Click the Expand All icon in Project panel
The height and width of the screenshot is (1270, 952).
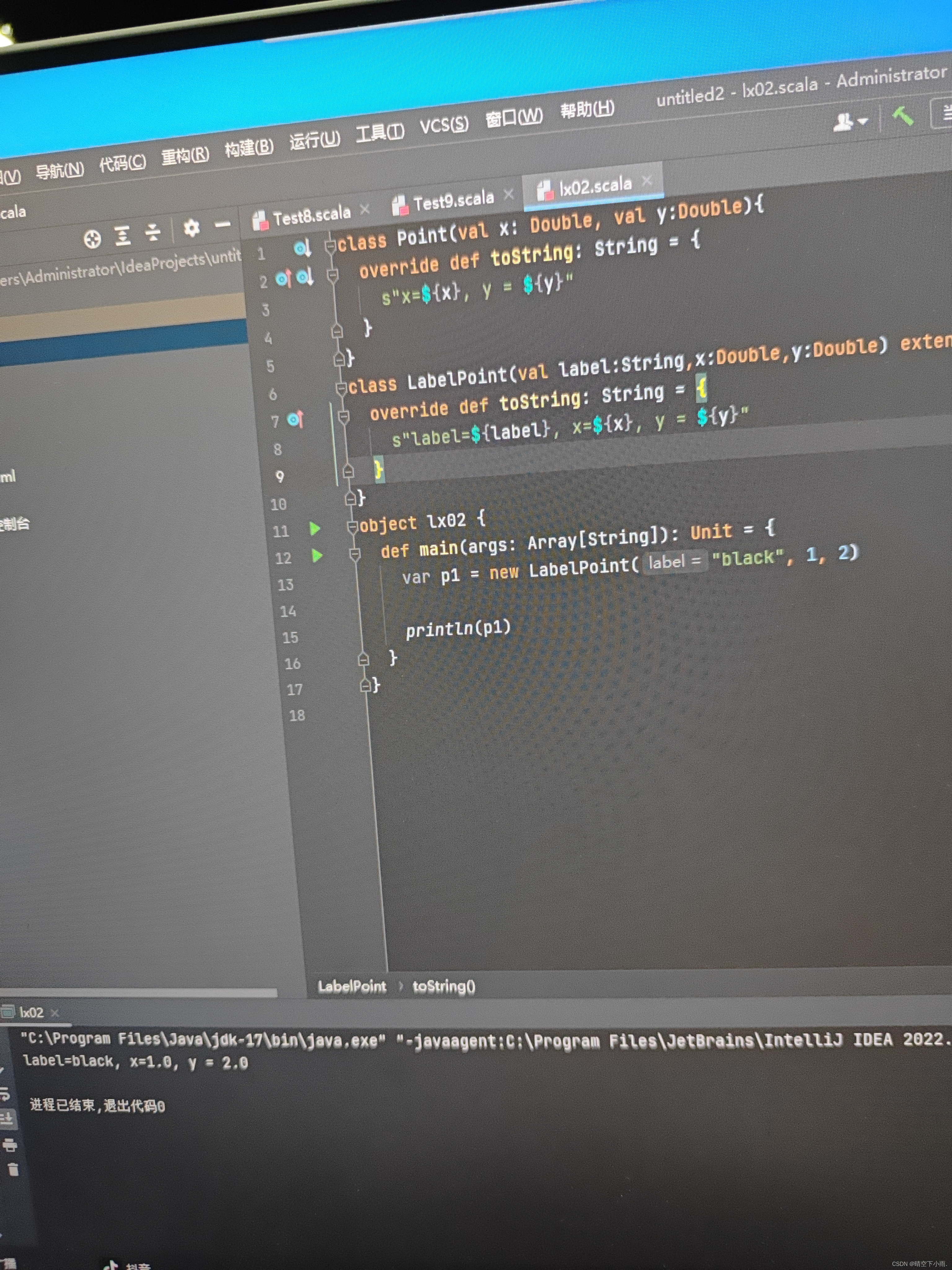[x=122, y=235]
